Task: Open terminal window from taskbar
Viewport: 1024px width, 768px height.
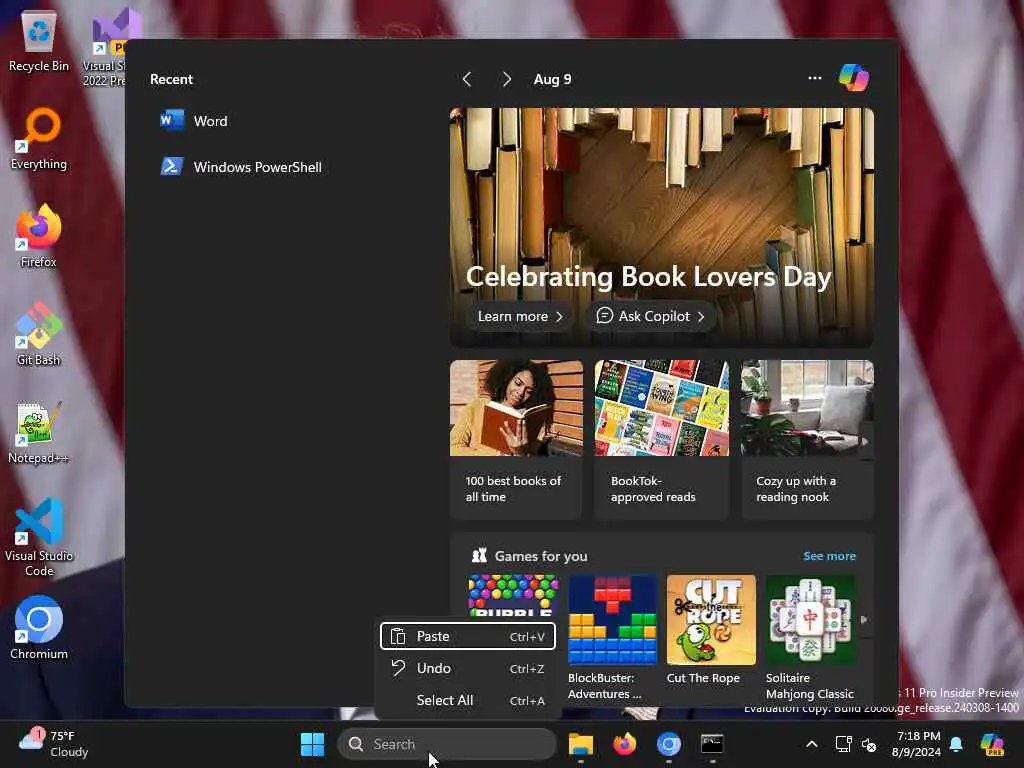Action: click(712, 744)
